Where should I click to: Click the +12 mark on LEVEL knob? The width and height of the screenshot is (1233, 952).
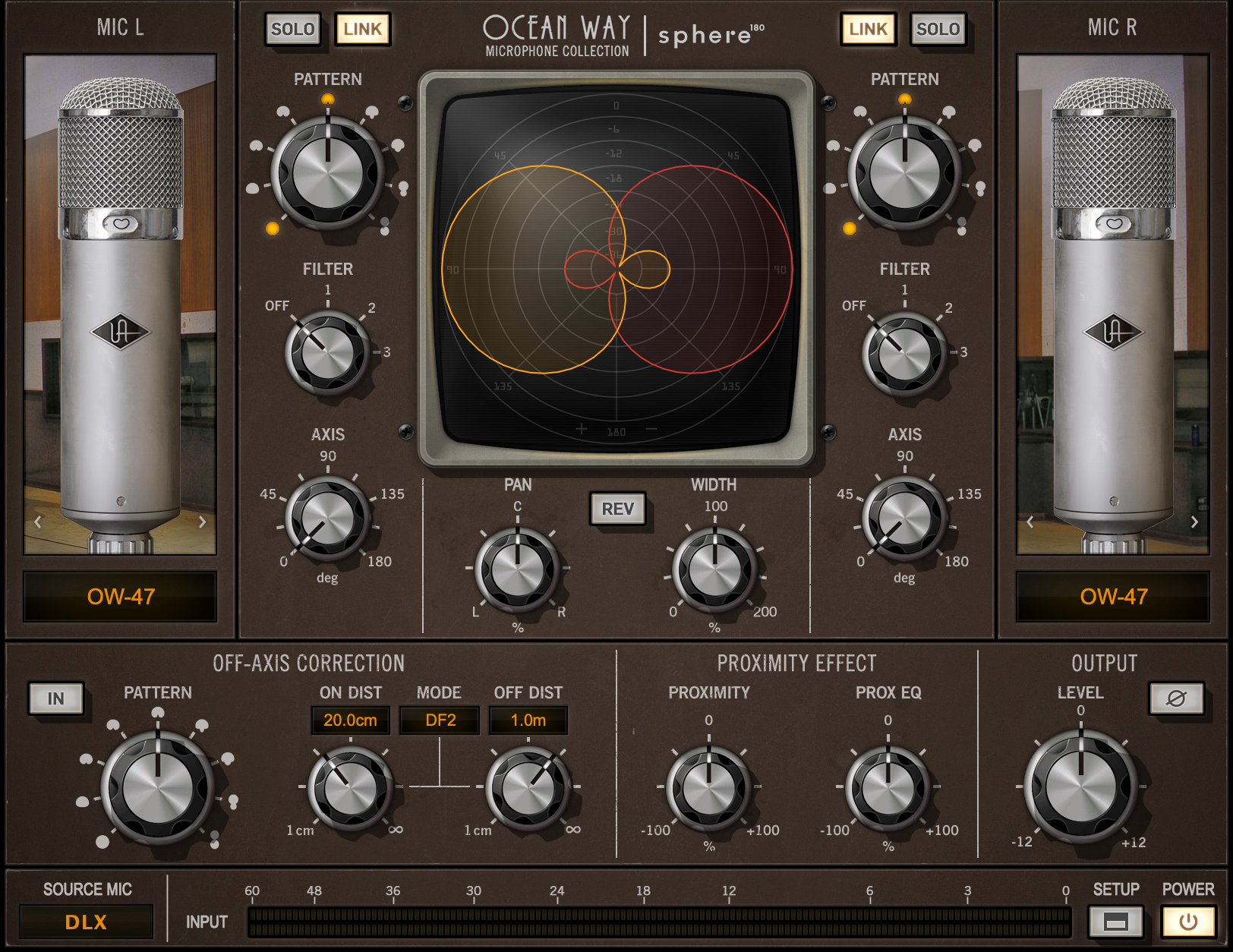click(1134, 843)
